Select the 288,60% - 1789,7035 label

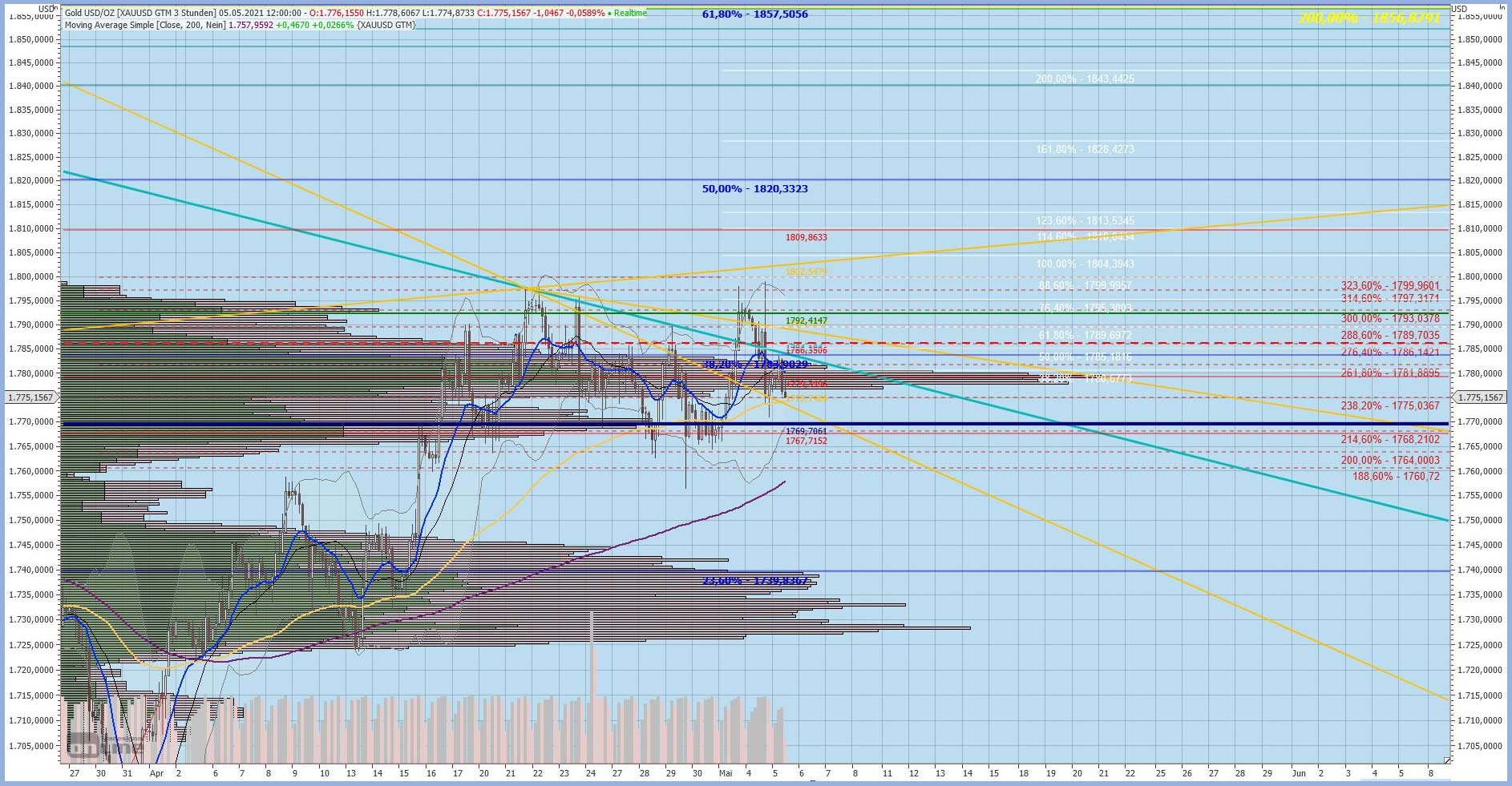pos(1390,336)
